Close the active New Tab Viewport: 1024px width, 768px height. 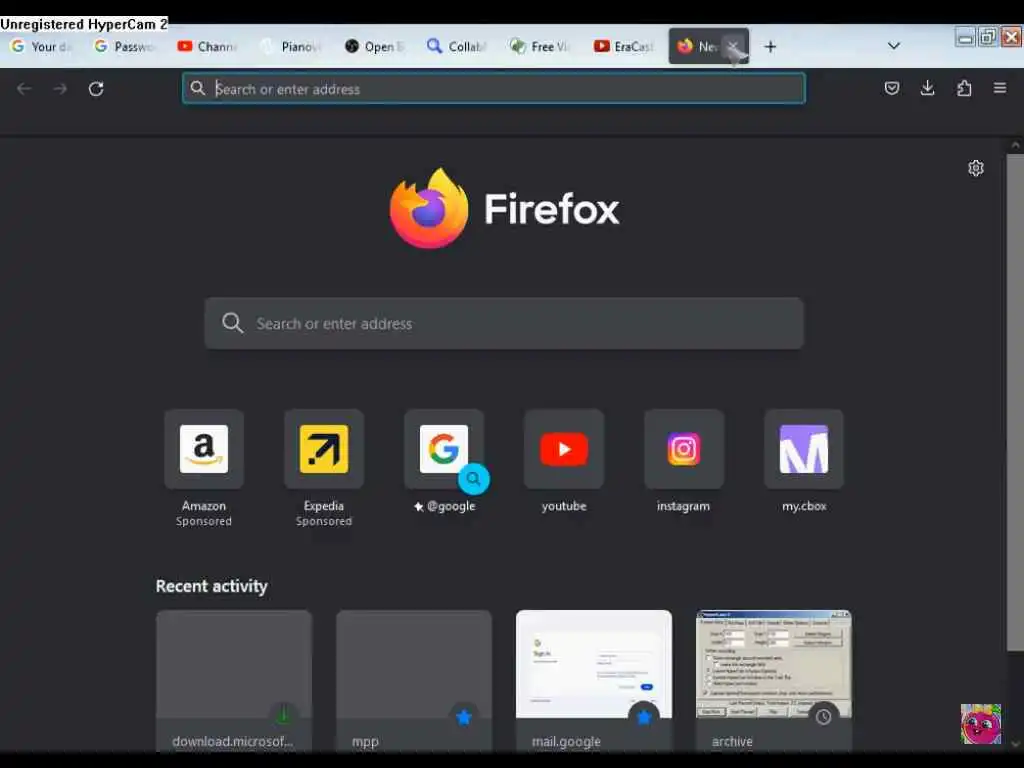pyautogui.click(x=733, y=46)
